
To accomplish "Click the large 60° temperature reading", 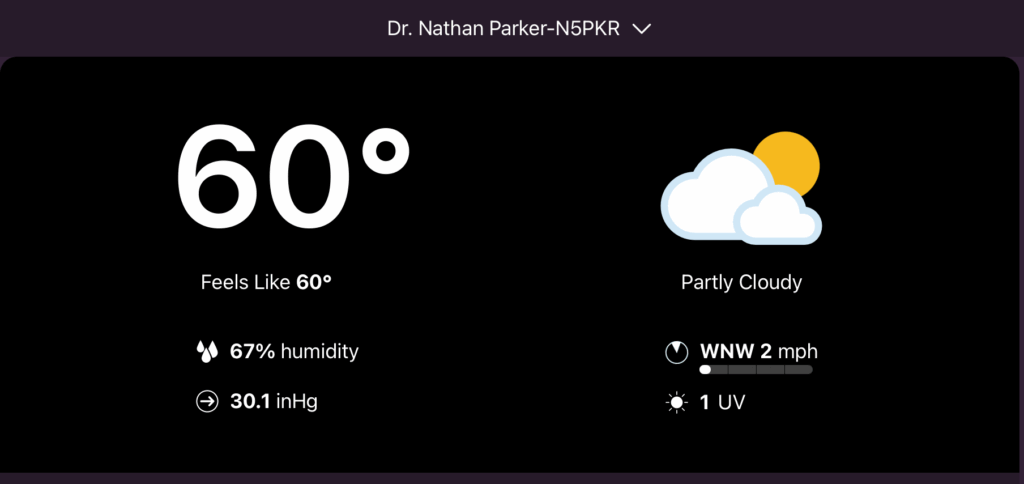I will click(x=293, y=179).
